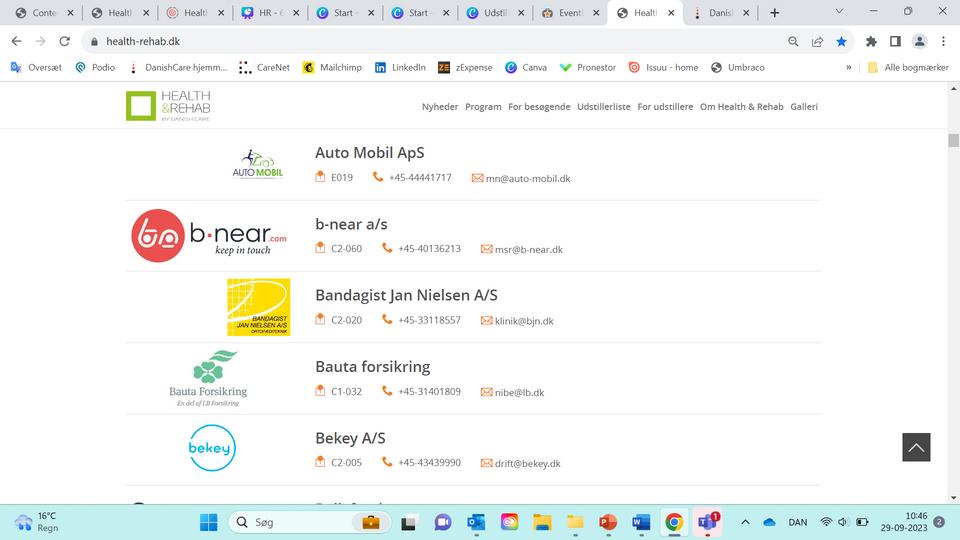Image resolution: width=960 pixels, height=540 pixels.
Task: Open PowerPoint from the taskbar
Action: click(607, 522)
